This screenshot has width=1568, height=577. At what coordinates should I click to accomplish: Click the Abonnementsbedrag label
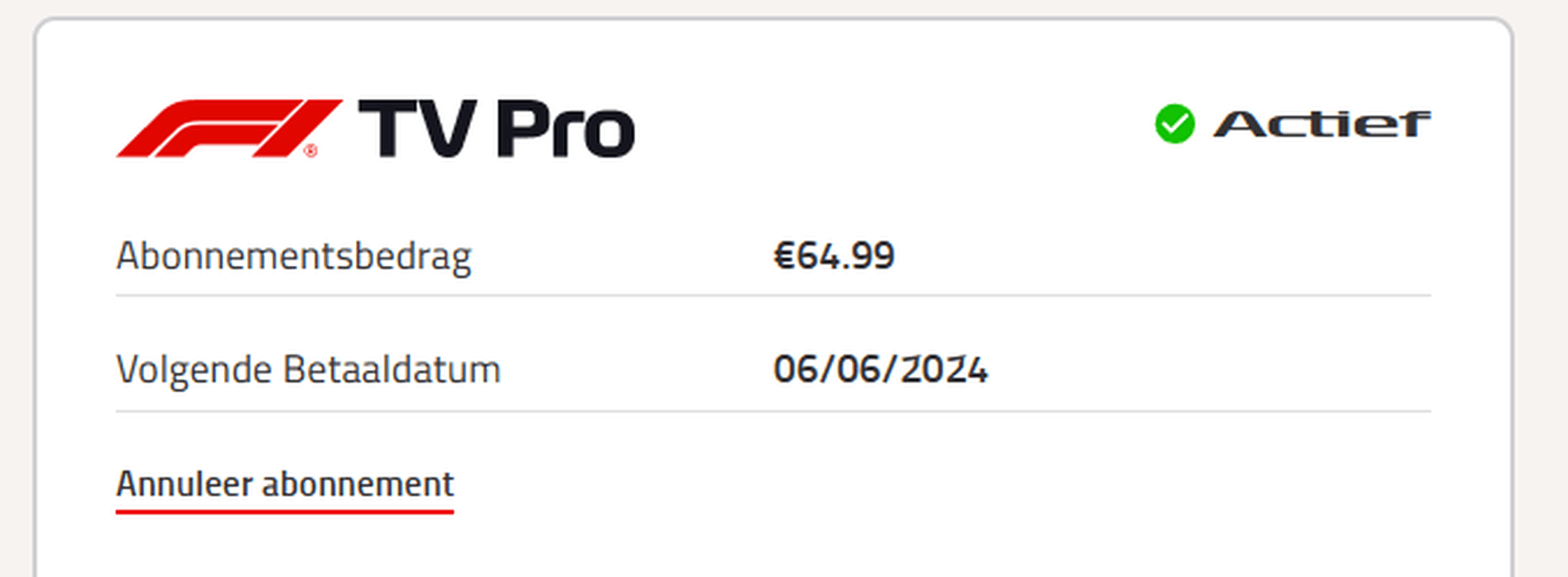point(294,257)
